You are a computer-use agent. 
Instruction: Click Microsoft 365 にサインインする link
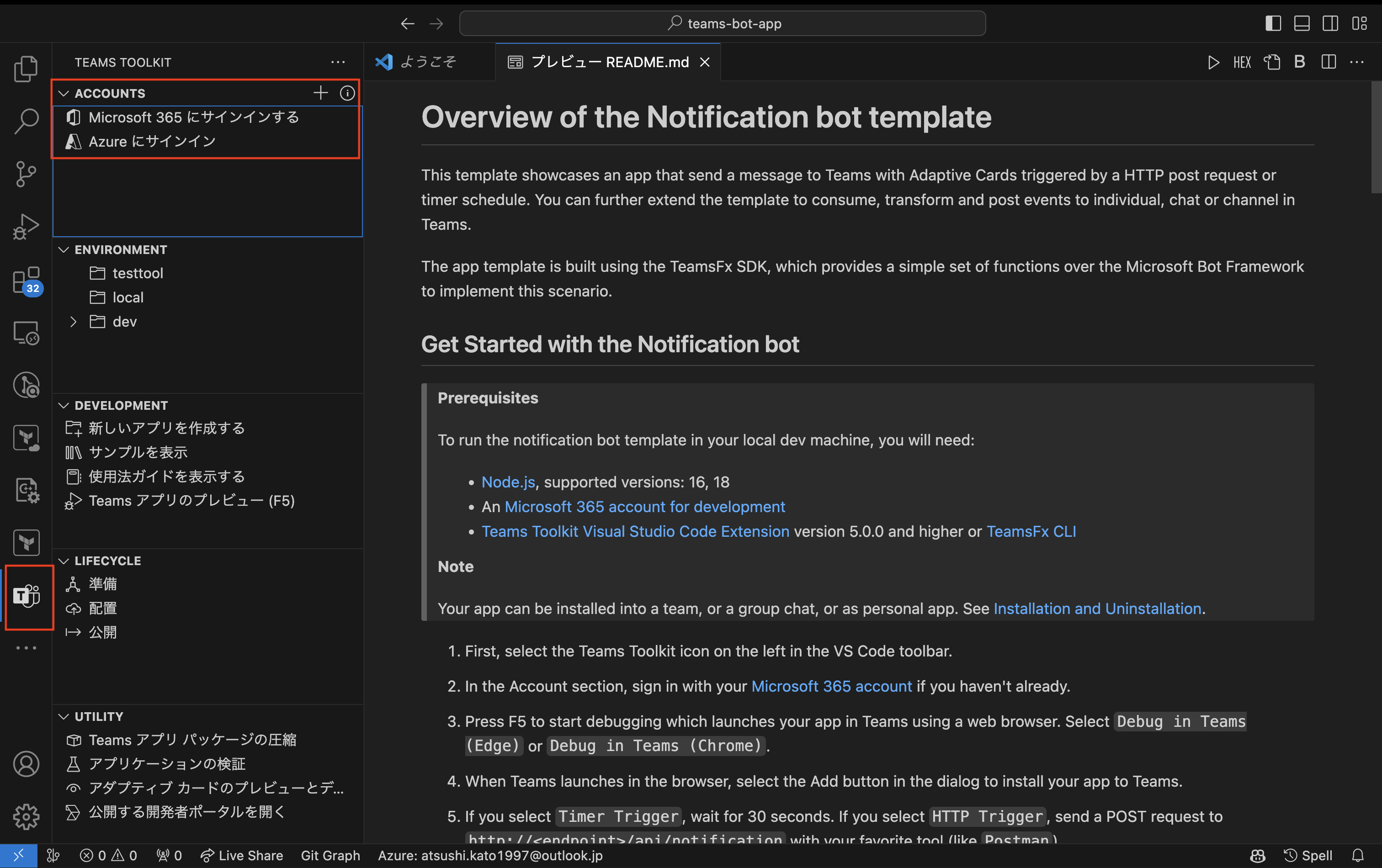194,116
